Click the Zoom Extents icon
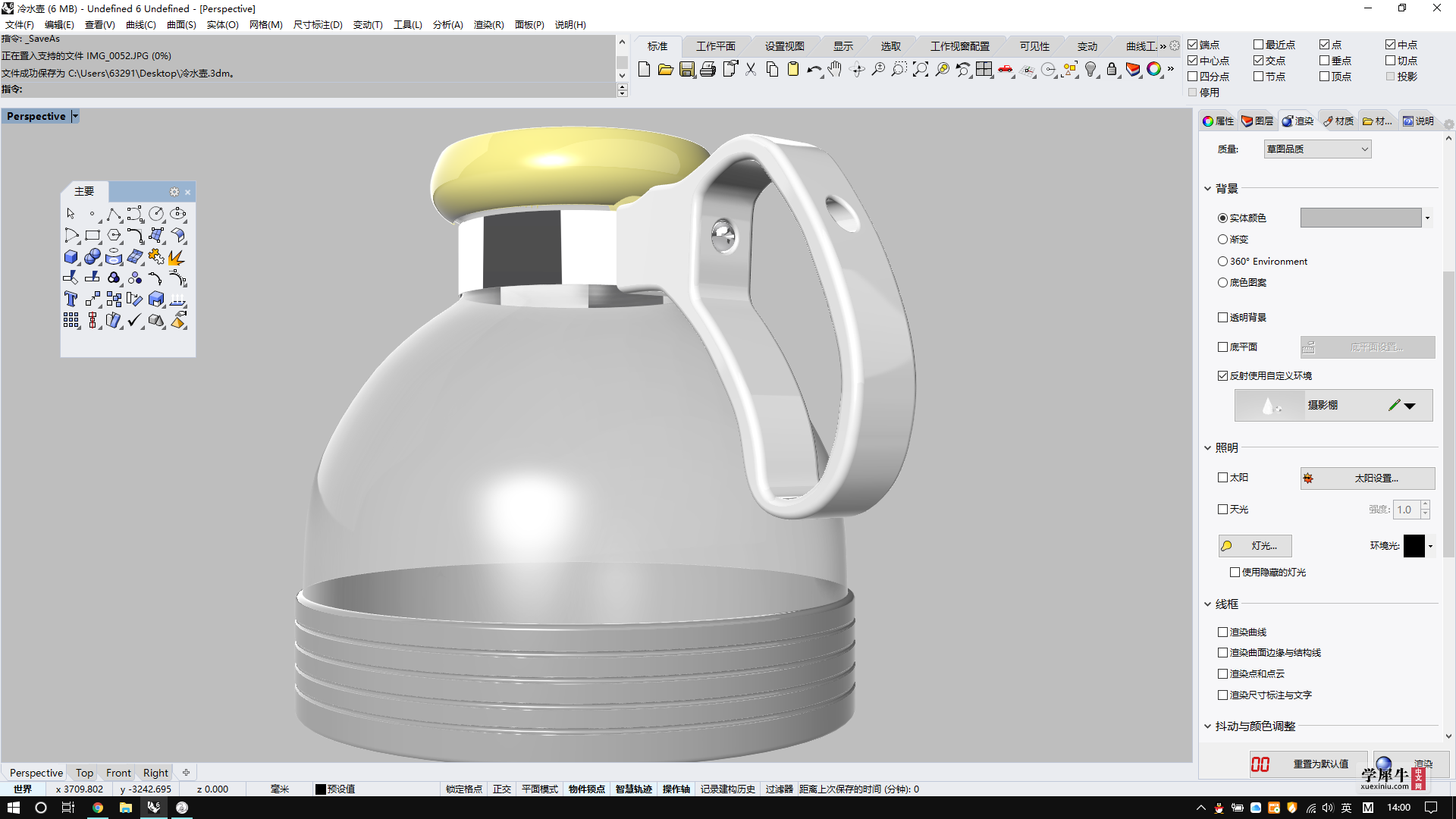This screenshot has width=1456, height=819. point(921,69)
